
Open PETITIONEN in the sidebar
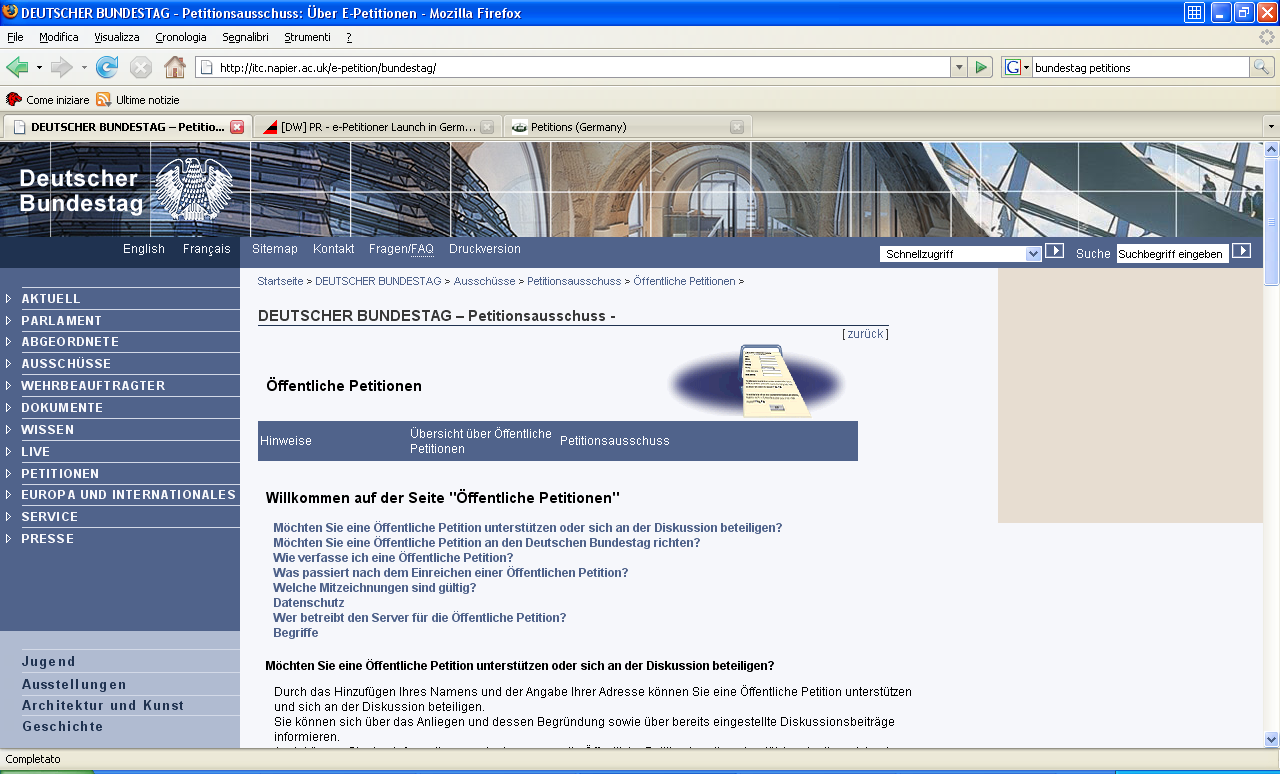pyautogui.click(x=60, y=474)
